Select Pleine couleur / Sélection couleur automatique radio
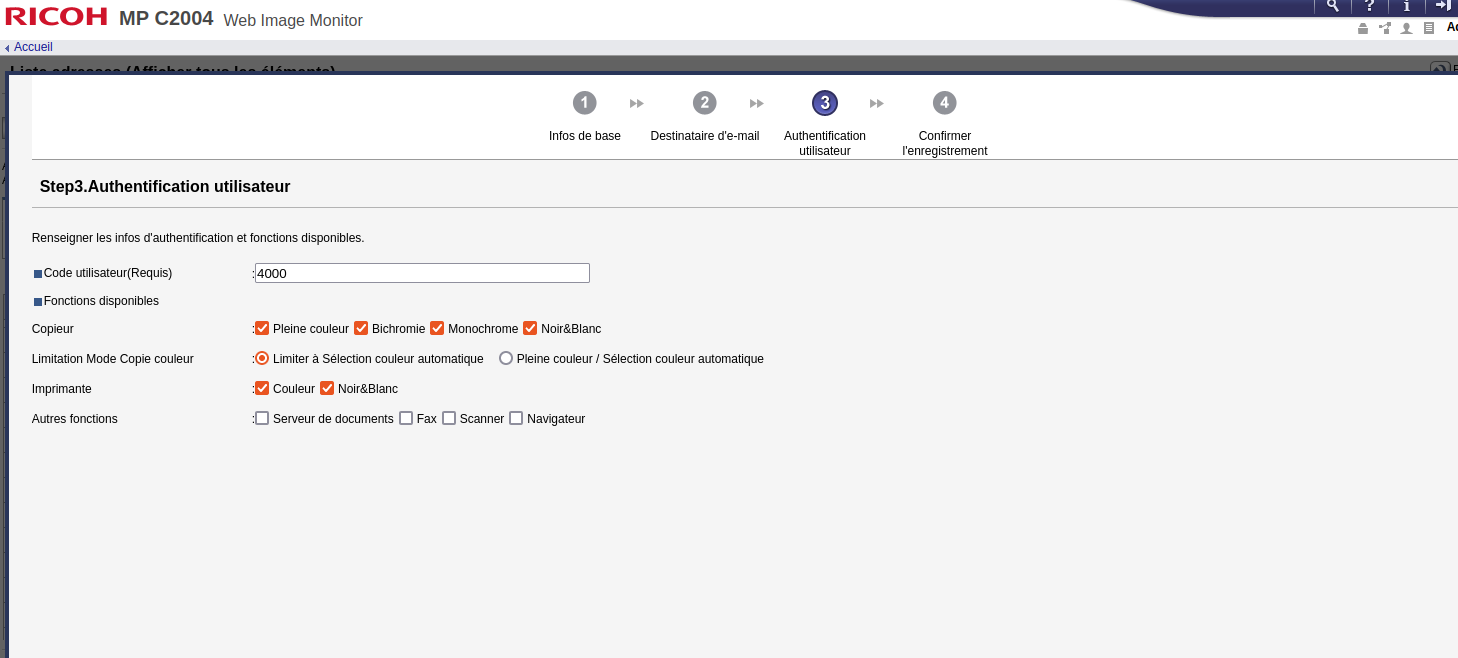Screen dimensions: 1458x658 tap(506, 358)
